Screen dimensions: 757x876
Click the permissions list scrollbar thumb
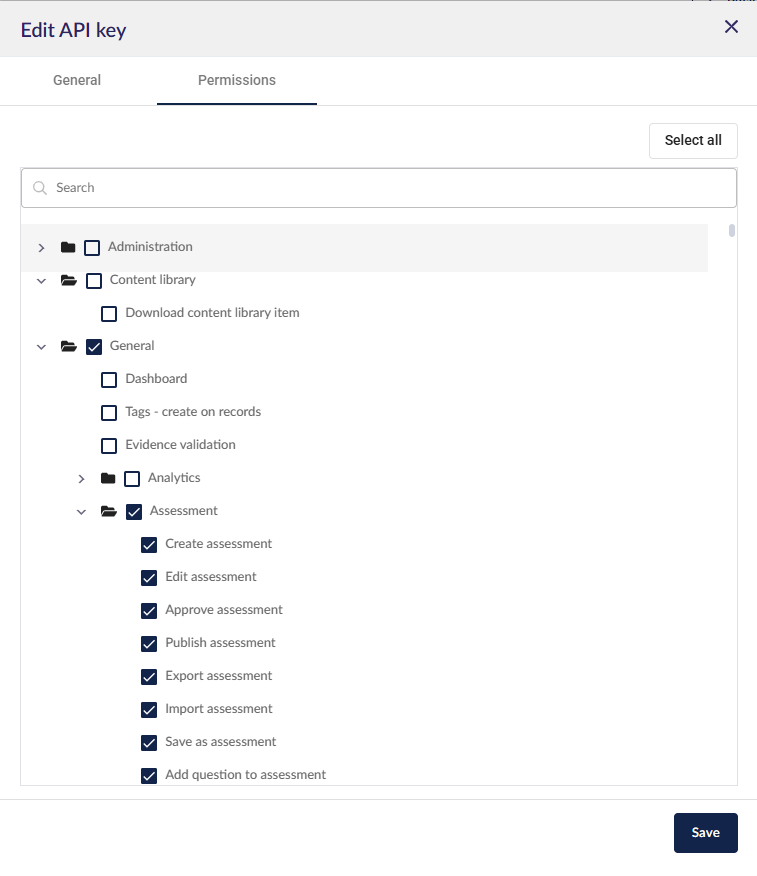click(x=732, y=230)
